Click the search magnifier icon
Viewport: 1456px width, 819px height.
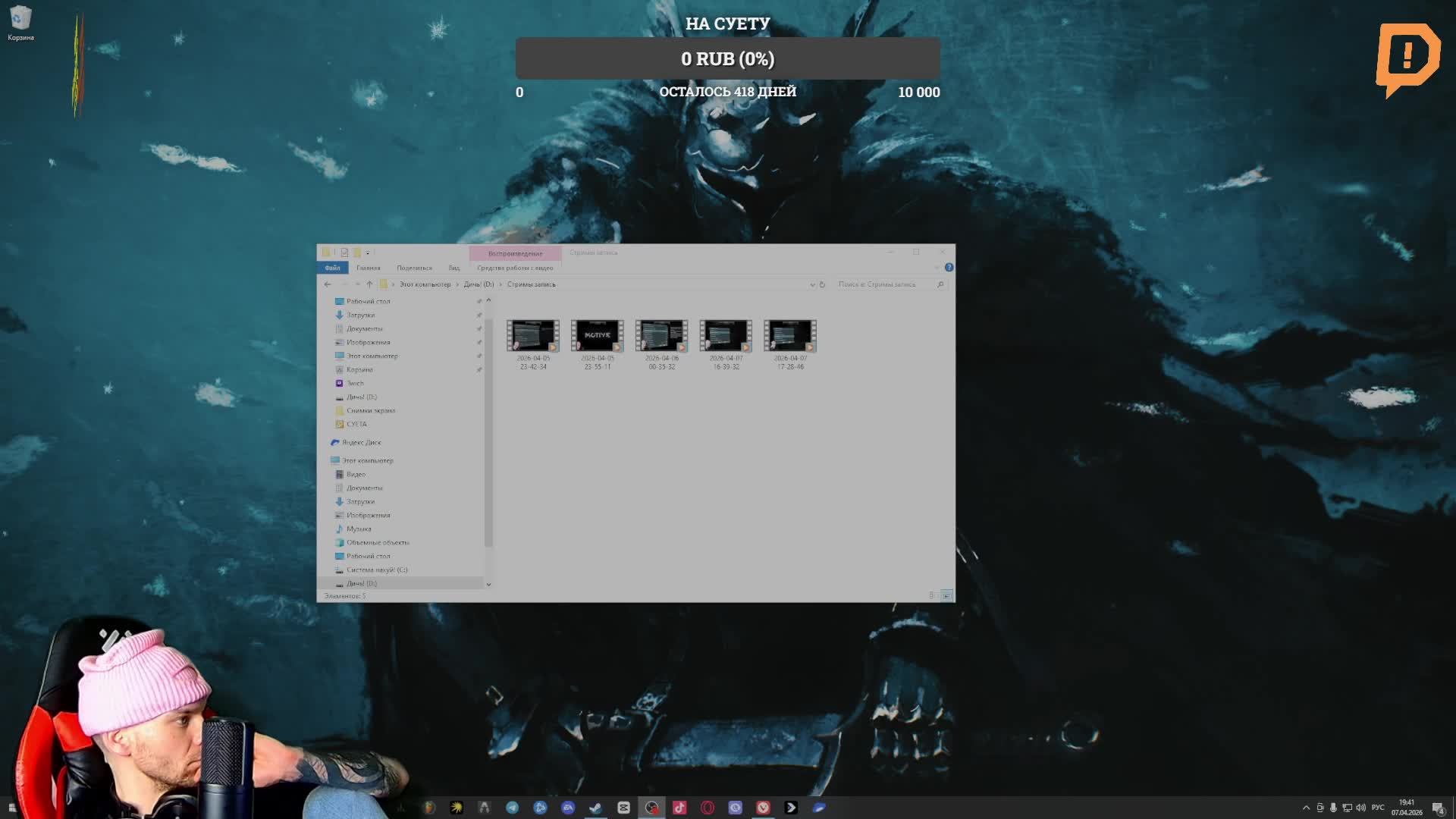[940, 284]
